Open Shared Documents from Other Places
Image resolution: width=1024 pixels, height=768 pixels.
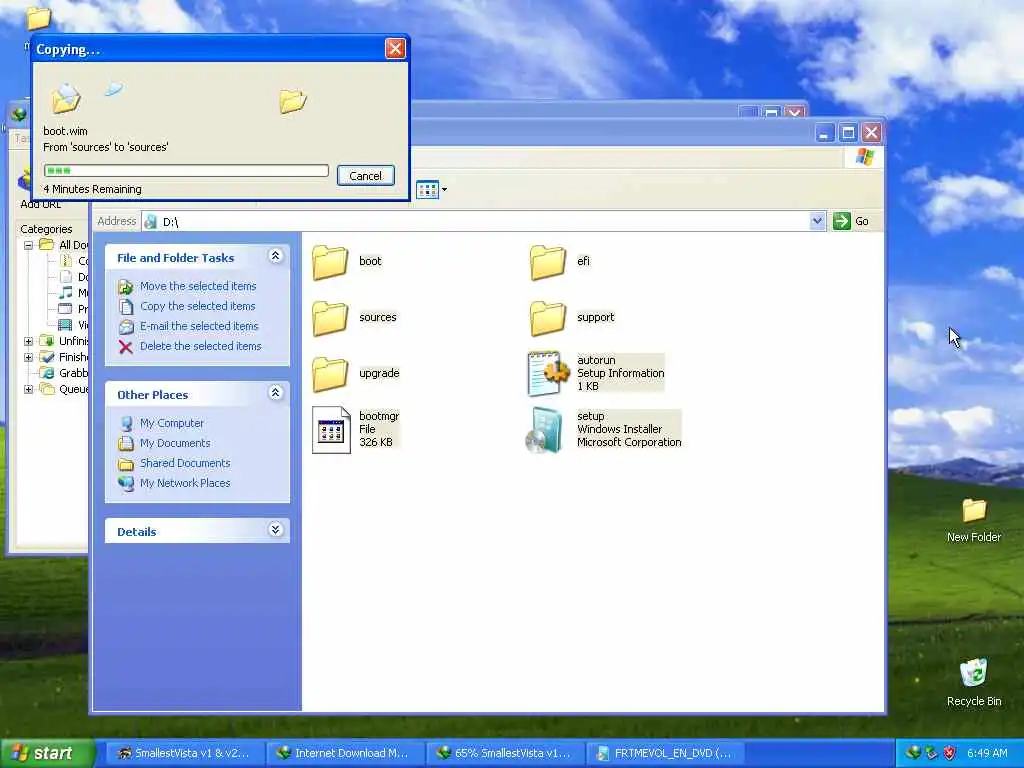185,463
